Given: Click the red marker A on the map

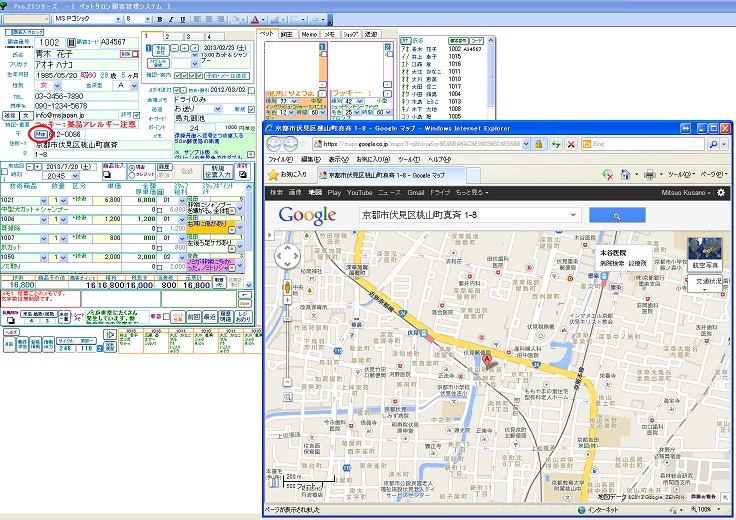Looking at the screenshot, I should 487,361.
